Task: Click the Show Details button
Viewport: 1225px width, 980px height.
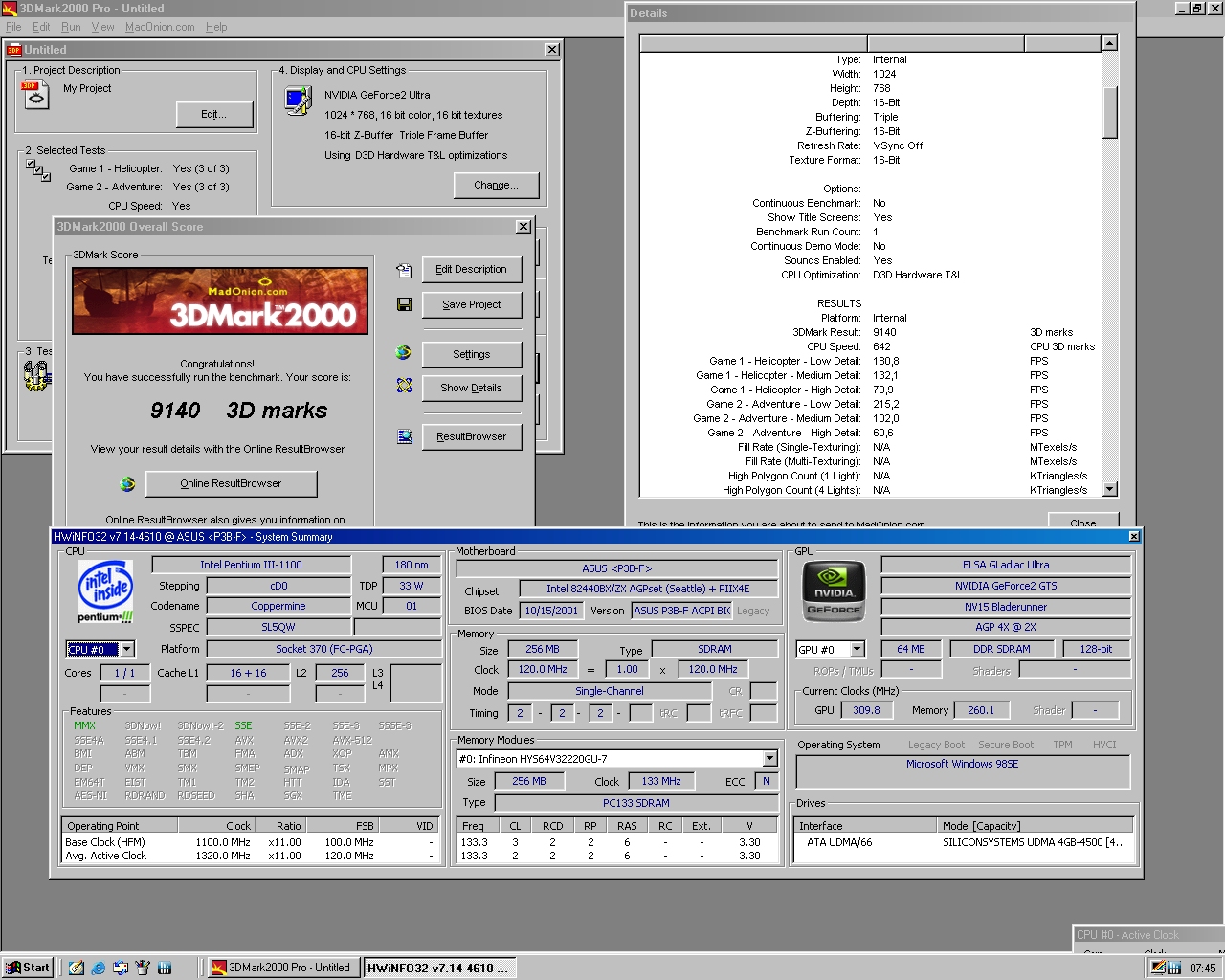Action: click(472, 389)
